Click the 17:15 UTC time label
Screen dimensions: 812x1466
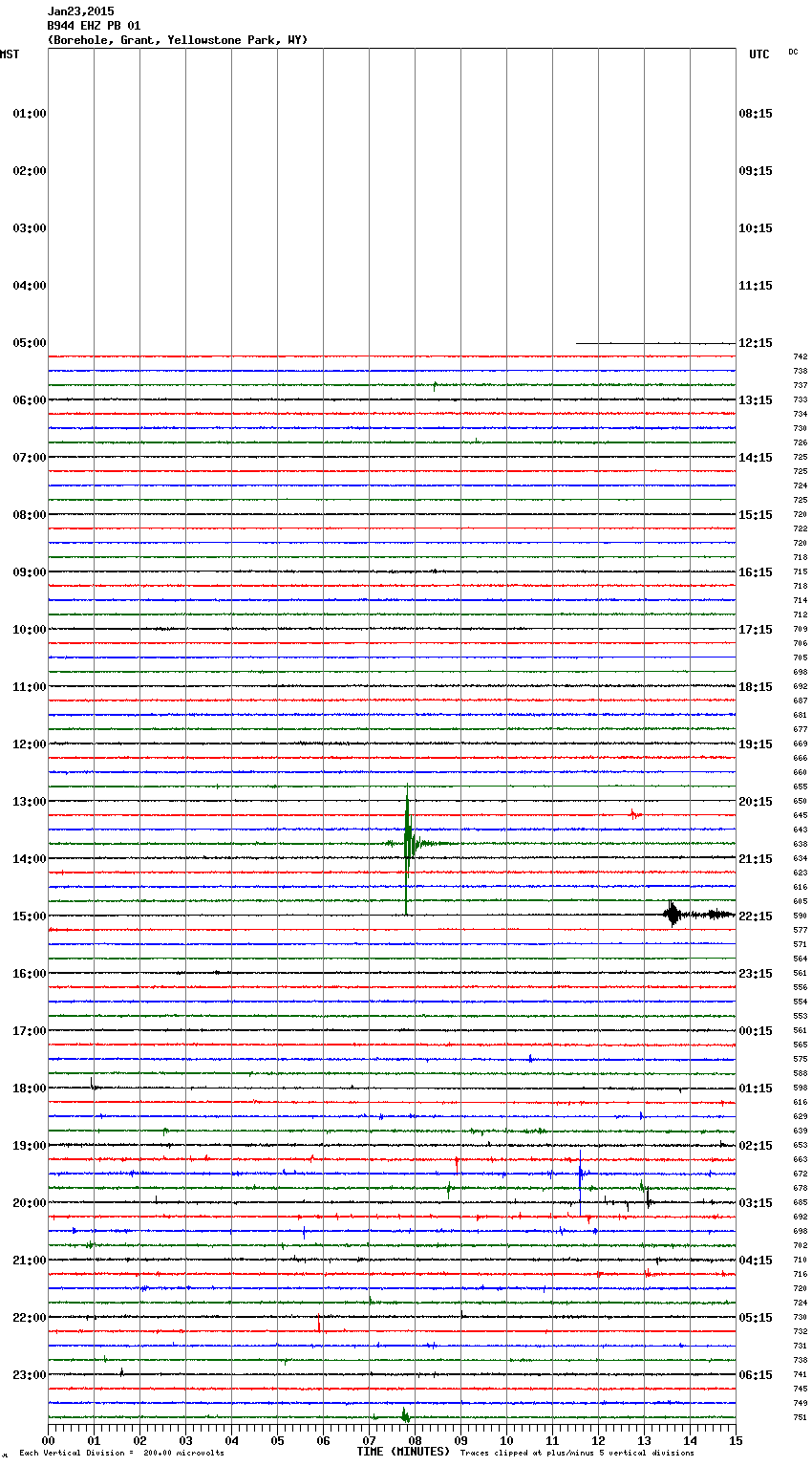756,630
